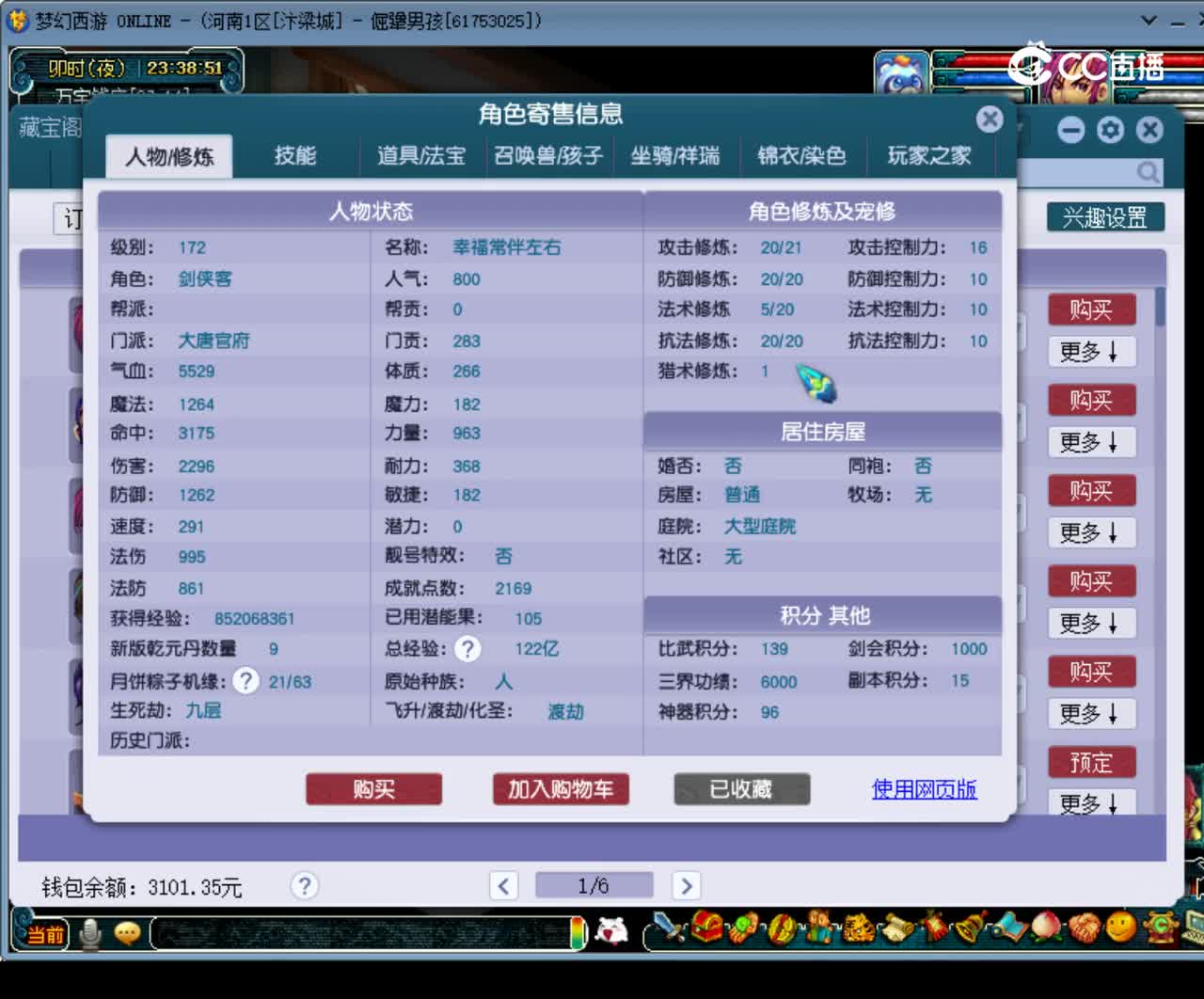Go to the next listing page arrow
Image resolution: width=1204 pixels, height=999 pixels.
click(x=686, y=886)
